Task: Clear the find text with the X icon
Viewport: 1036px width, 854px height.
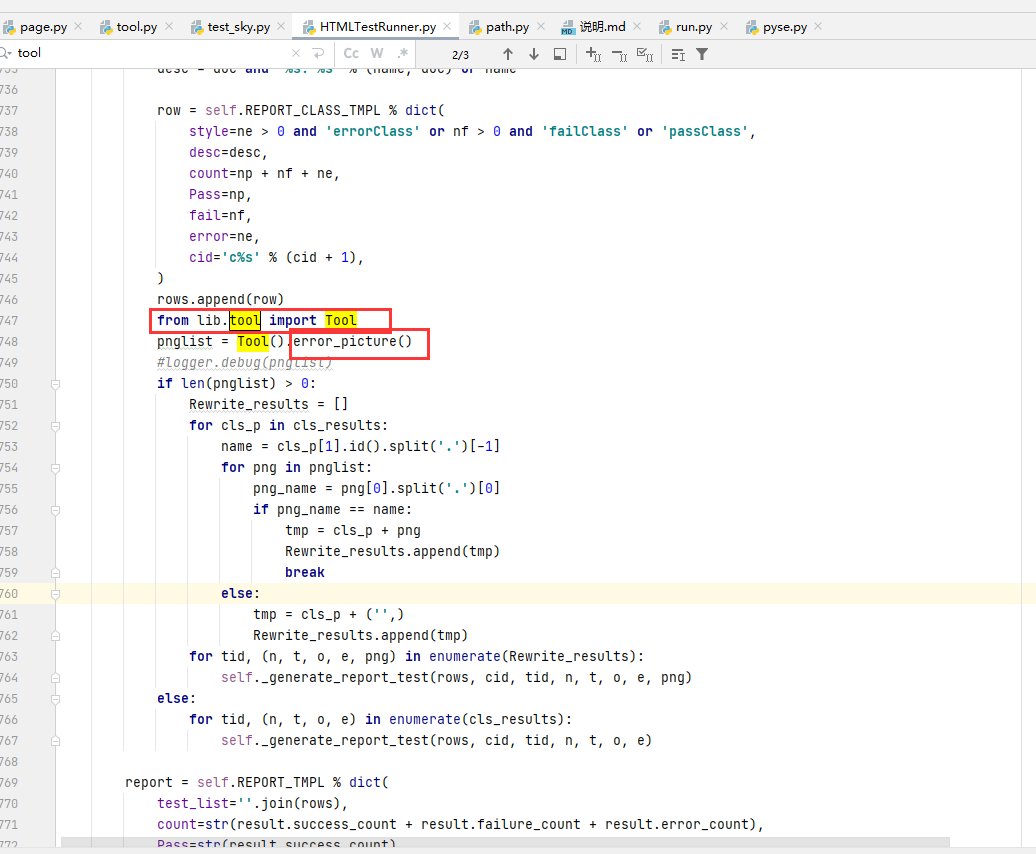Action: coord(296,53)
